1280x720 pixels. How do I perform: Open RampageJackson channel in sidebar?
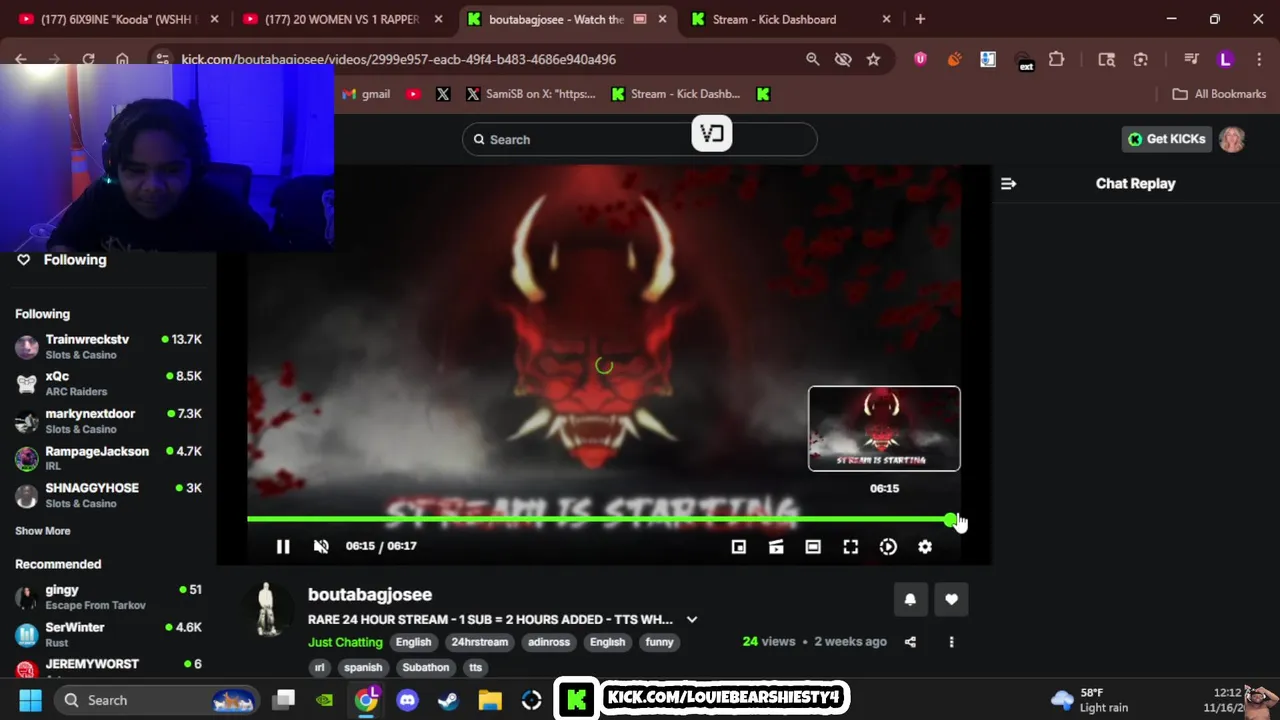(x=108, y=458)
